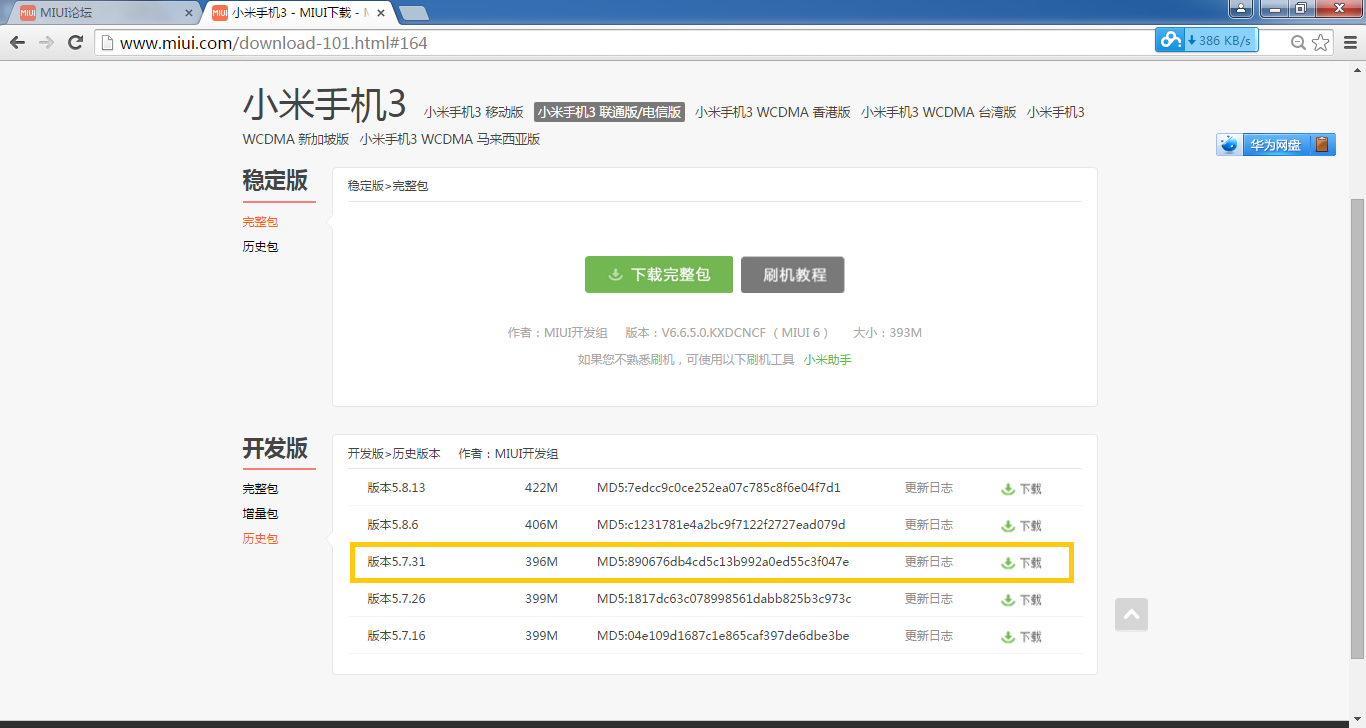Click the clipboard icon beside 华为网盘
This screenshot has height=728, width=1366.
(x=1322, y=144)
